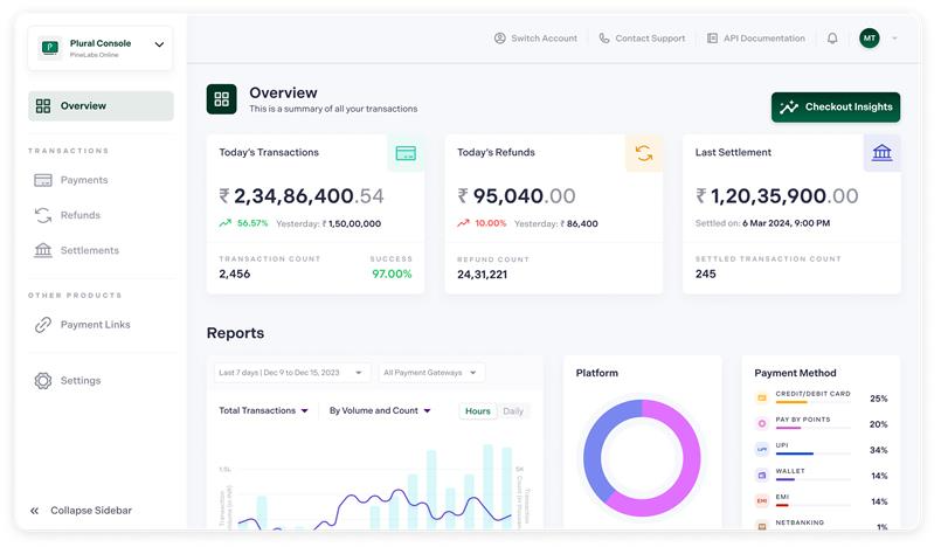Viewport: 936px width, 547px height.
Task: Click the Overview grid icon in header
Action: [x=222, y=99]
